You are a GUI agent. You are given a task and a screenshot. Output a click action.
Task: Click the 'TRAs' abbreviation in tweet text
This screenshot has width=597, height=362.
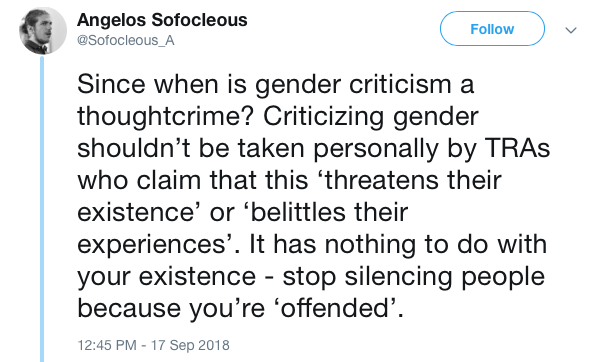coord(518,148)
